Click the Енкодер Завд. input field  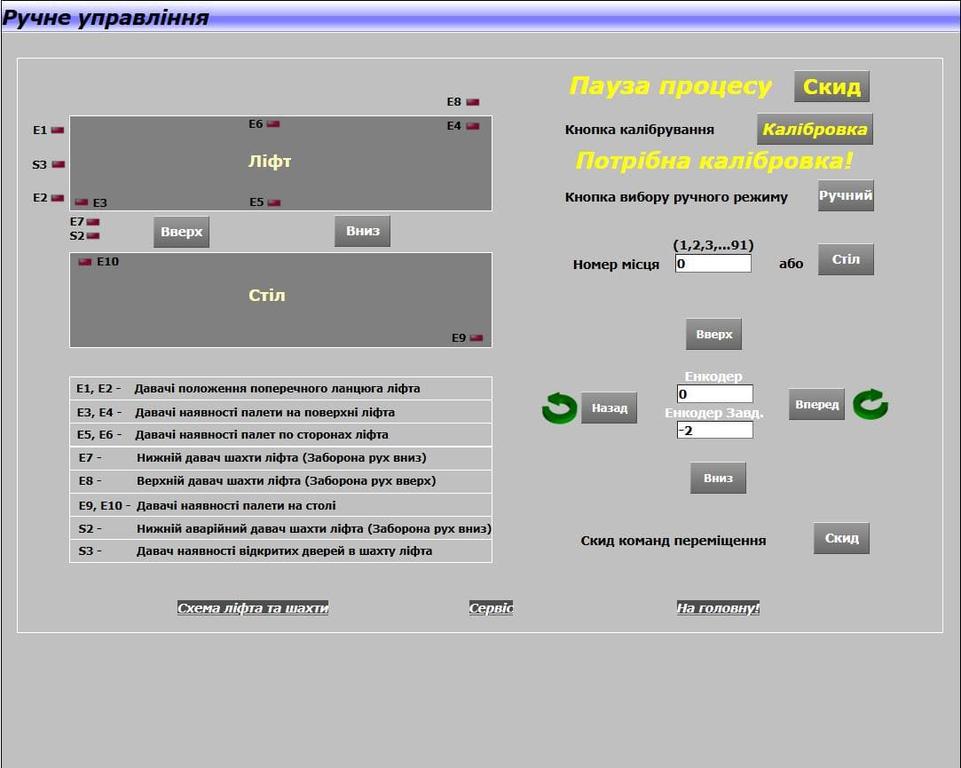coord(714,430)
